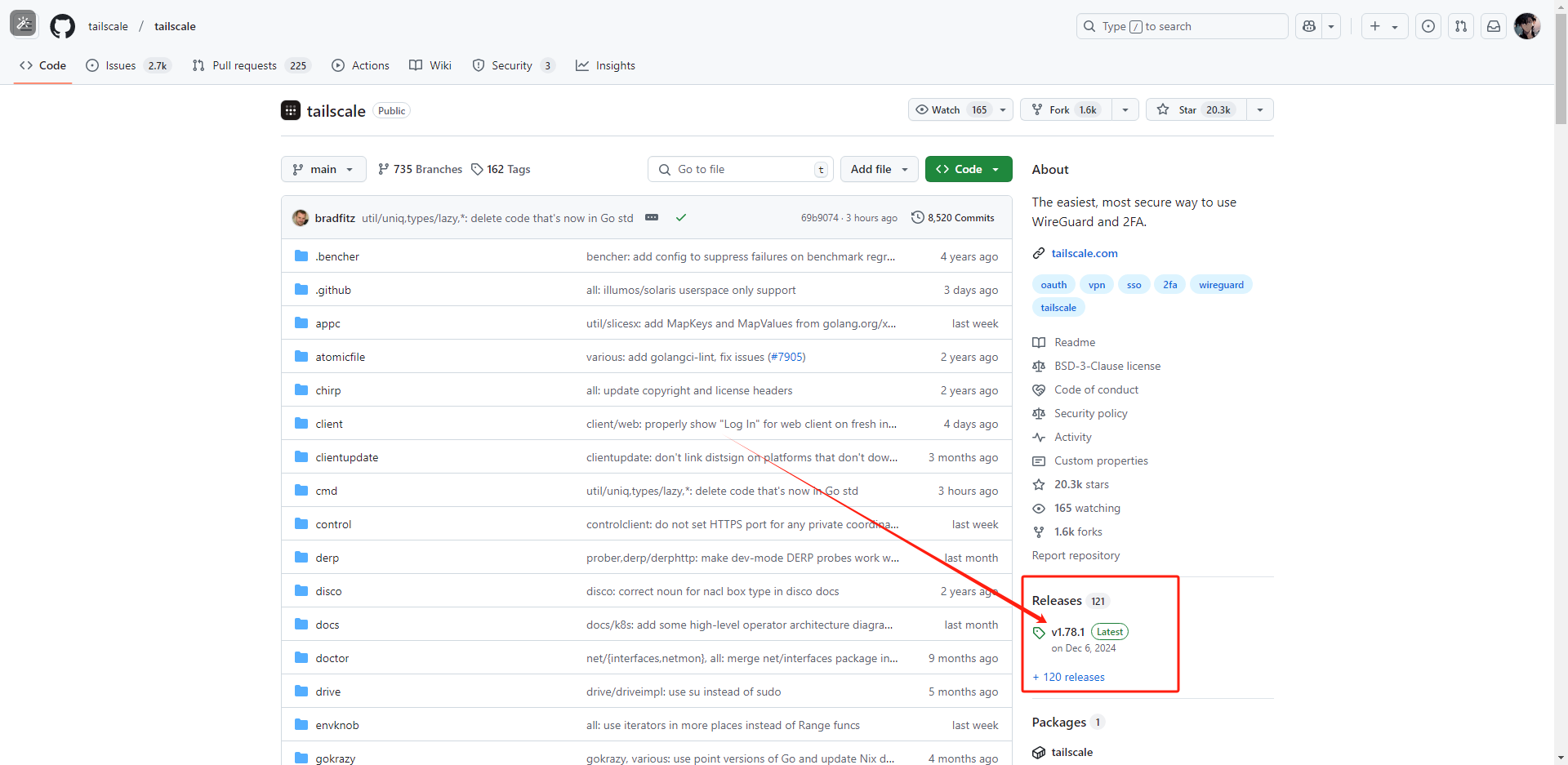The image size is (1568, 765).
Task: Switch to the Security tab
Action: (514, 65)
